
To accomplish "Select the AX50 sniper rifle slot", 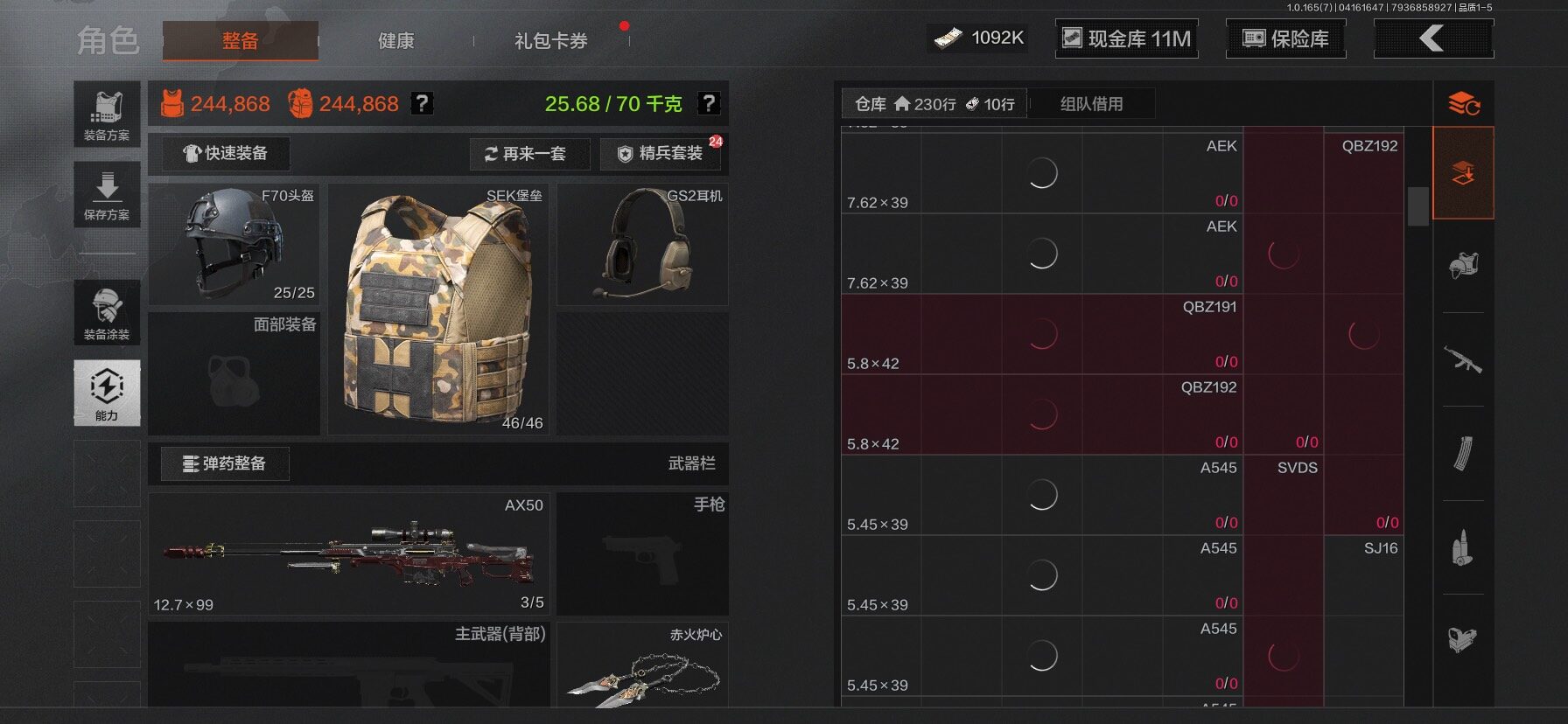I will (349, 553).
